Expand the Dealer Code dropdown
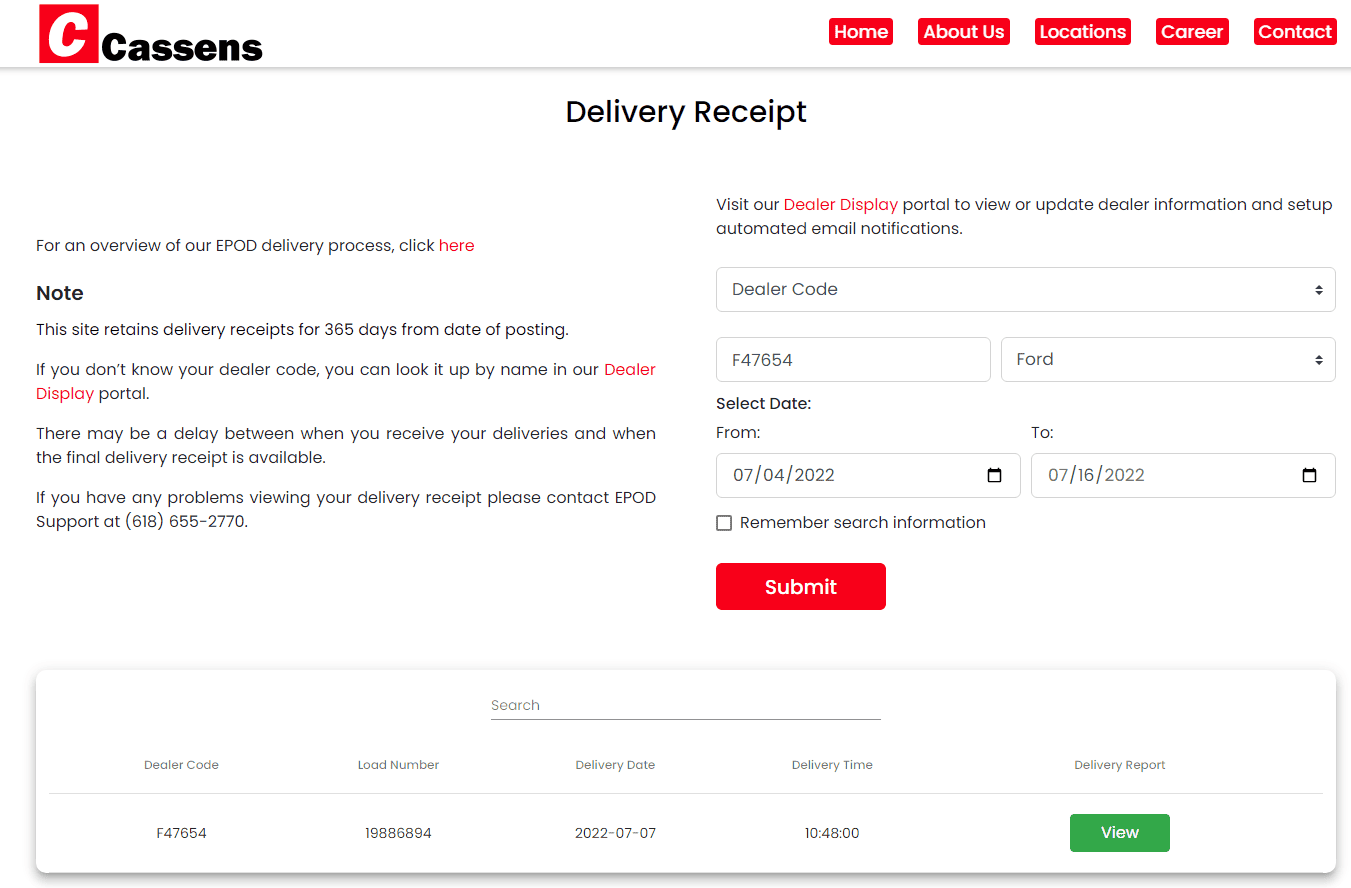This screenshot has height=888, width=1351. tap(1025, 289)
